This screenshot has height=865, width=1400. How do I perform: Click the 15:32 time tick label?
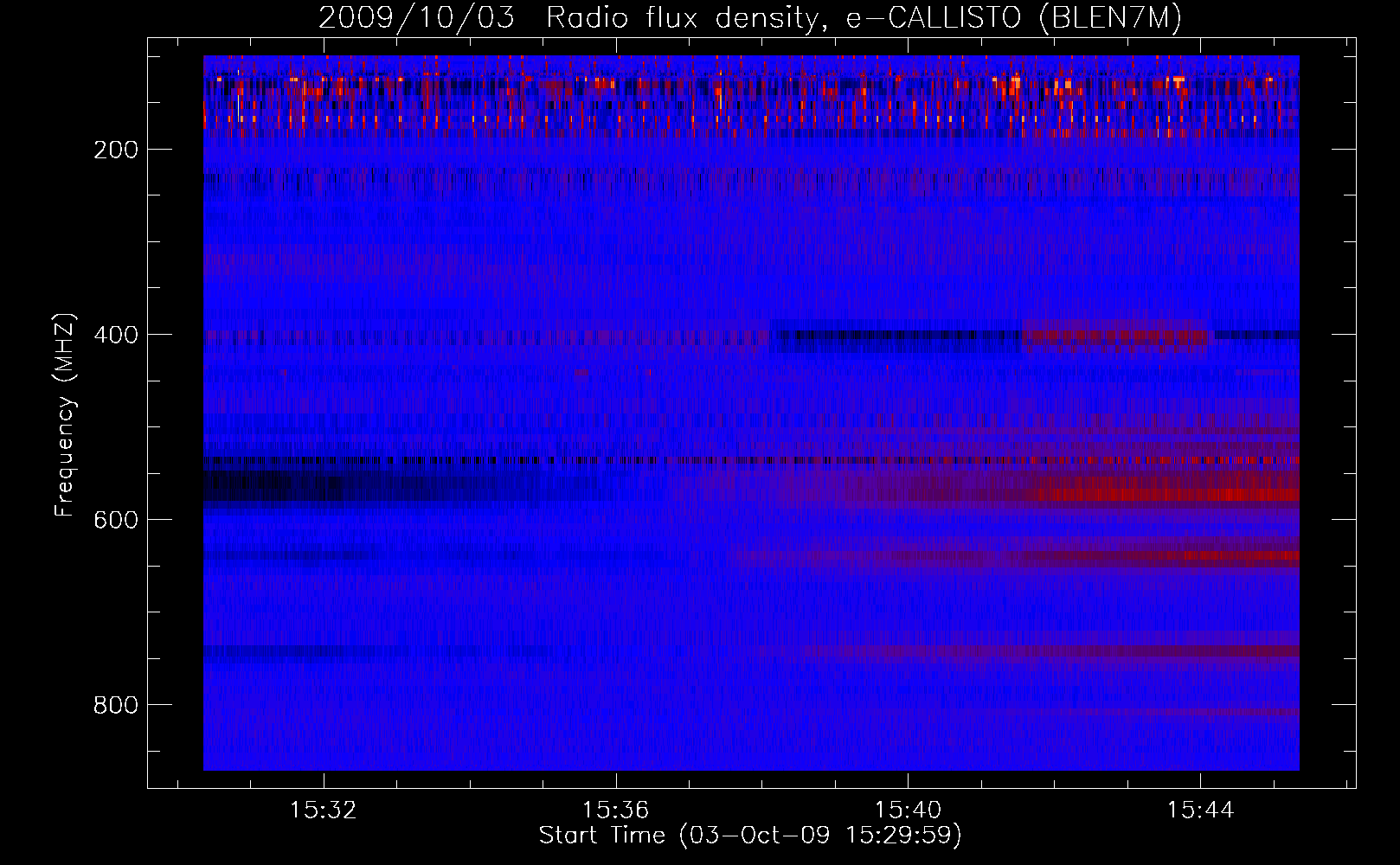pyautogui.click(x=323, y=811)
